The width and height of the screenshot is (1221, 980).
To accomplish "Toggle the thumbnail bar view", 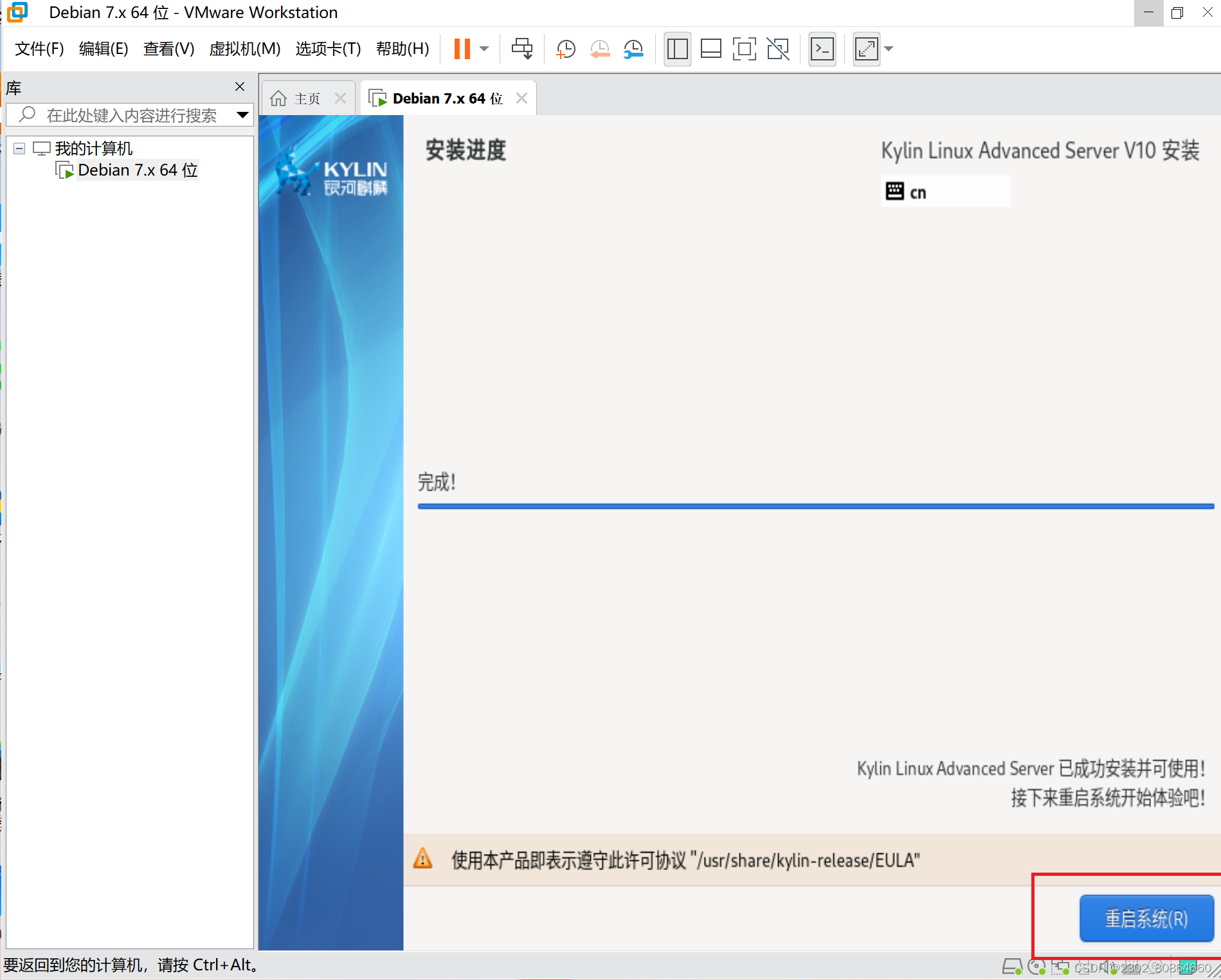I will click(710, 49).
